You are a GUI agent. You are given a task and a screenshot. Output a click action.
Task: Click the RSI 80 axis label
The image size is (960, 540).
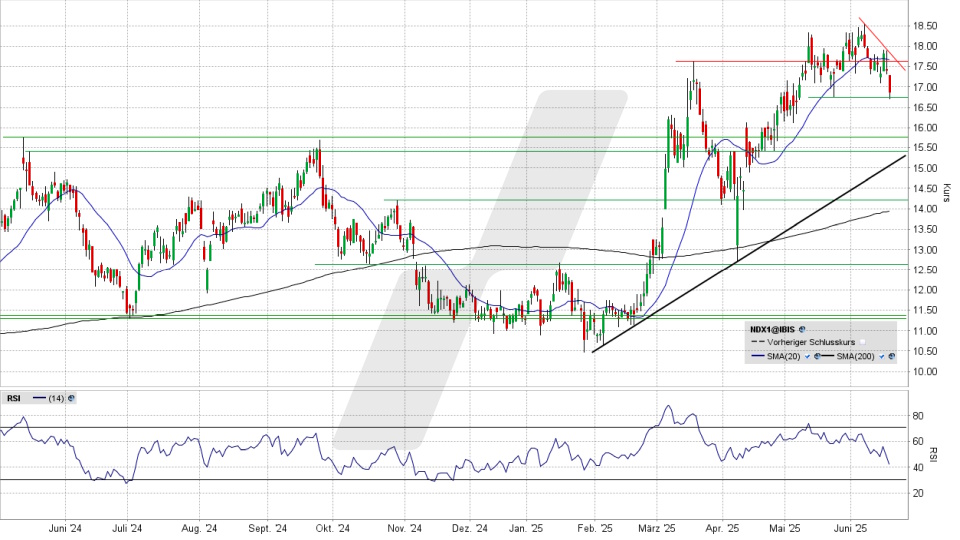pos(918,416)
